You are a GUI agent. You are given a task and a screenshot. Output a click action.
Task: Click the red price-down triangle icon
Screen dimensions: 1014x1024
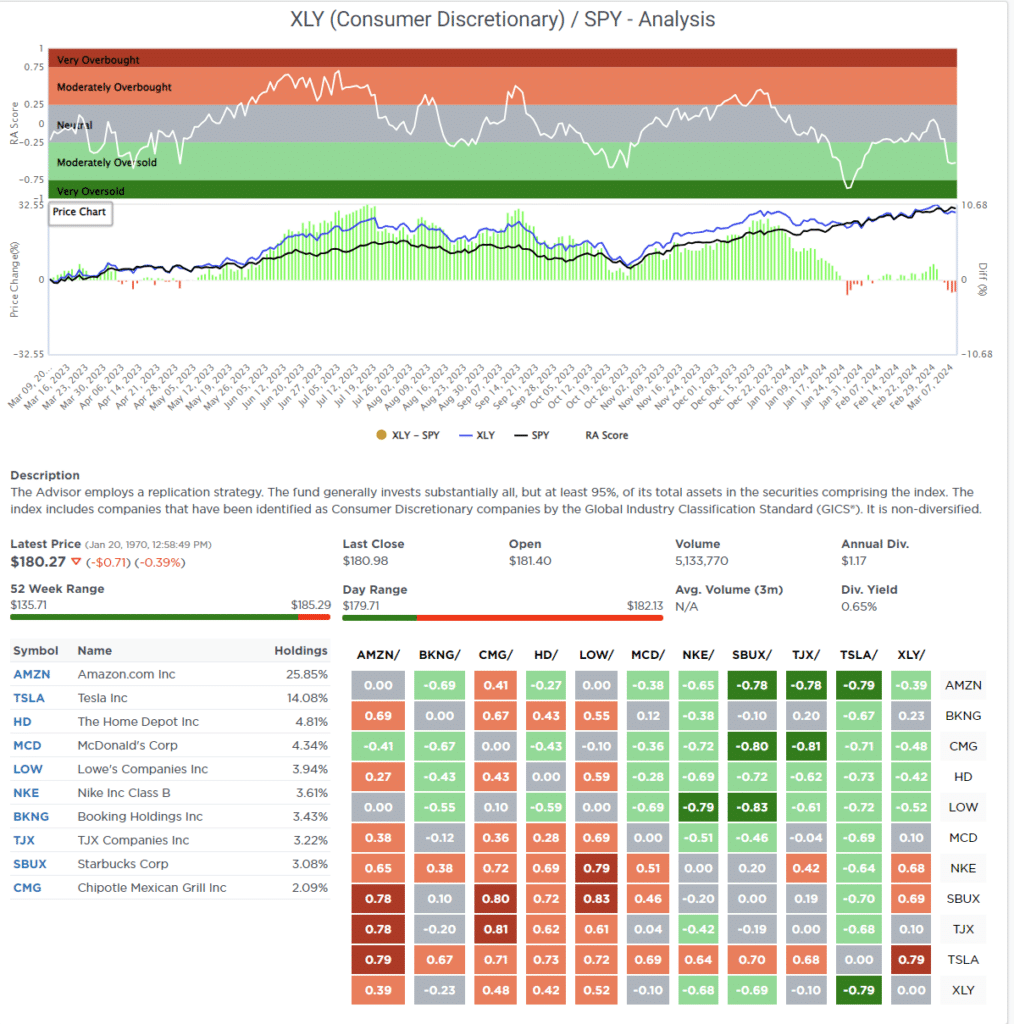76,562
